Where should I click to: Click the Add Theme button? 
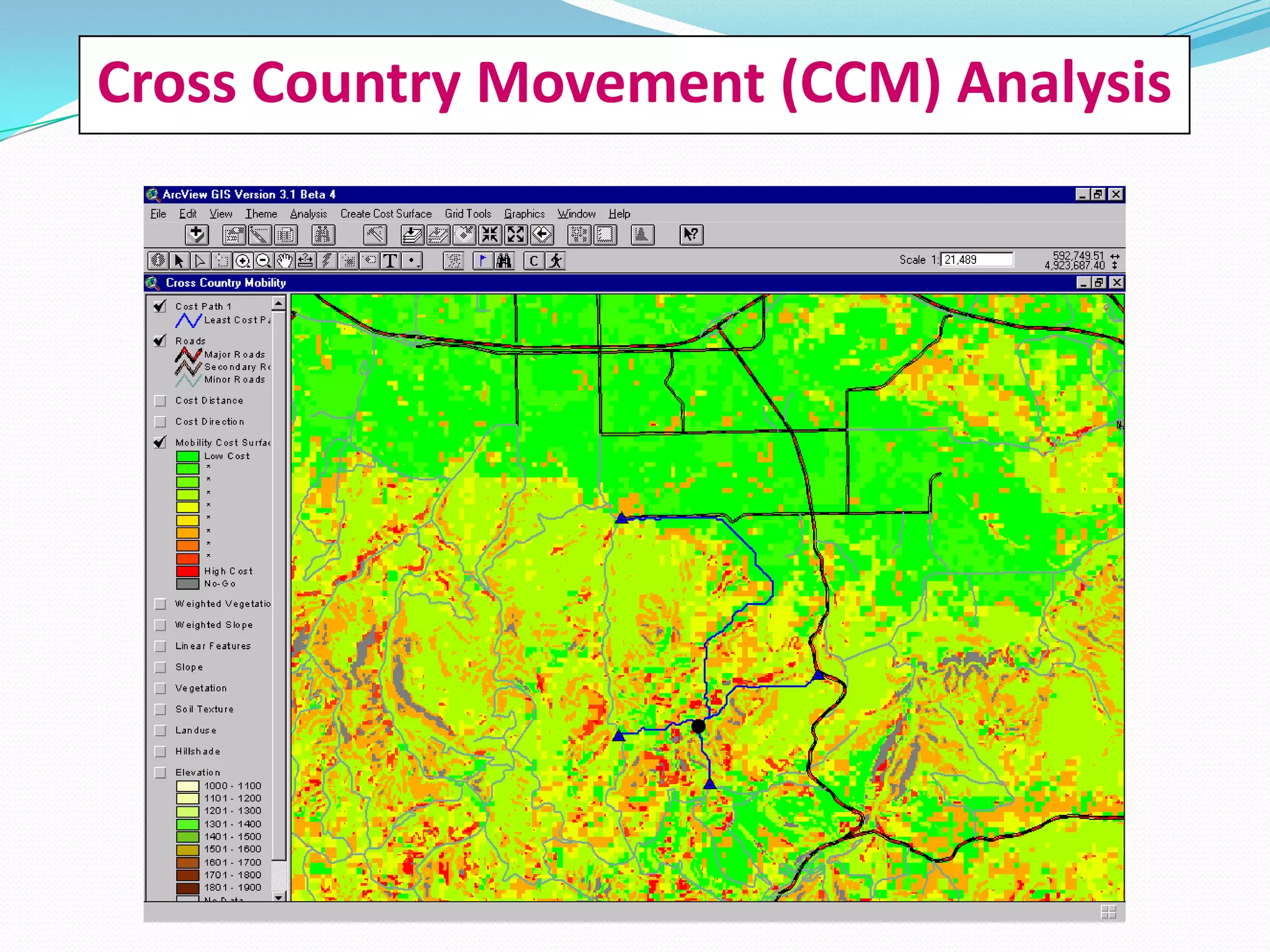(x=197, y=235)
